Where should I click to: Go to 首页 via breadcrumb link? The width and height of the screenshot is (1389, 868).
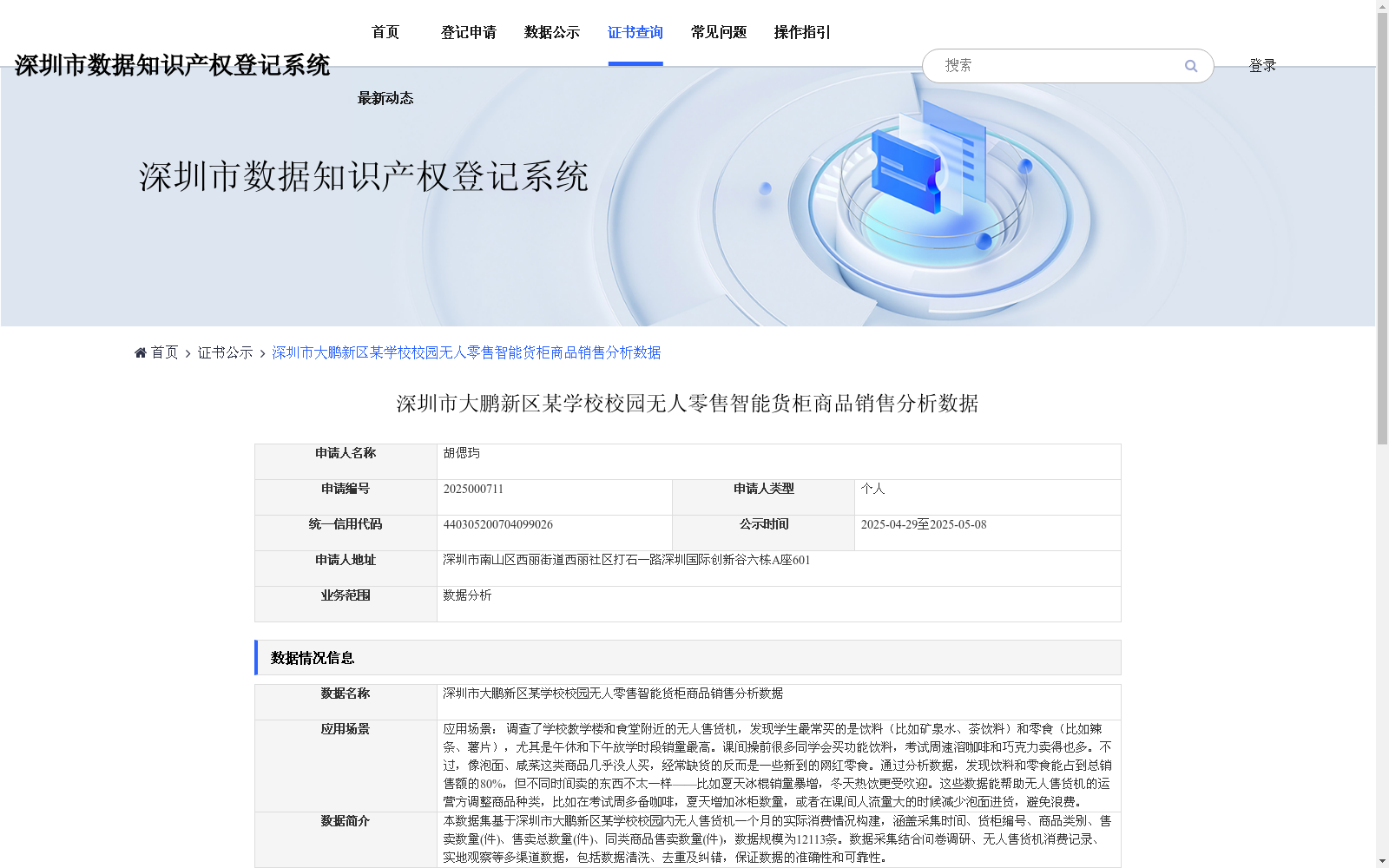164,352
